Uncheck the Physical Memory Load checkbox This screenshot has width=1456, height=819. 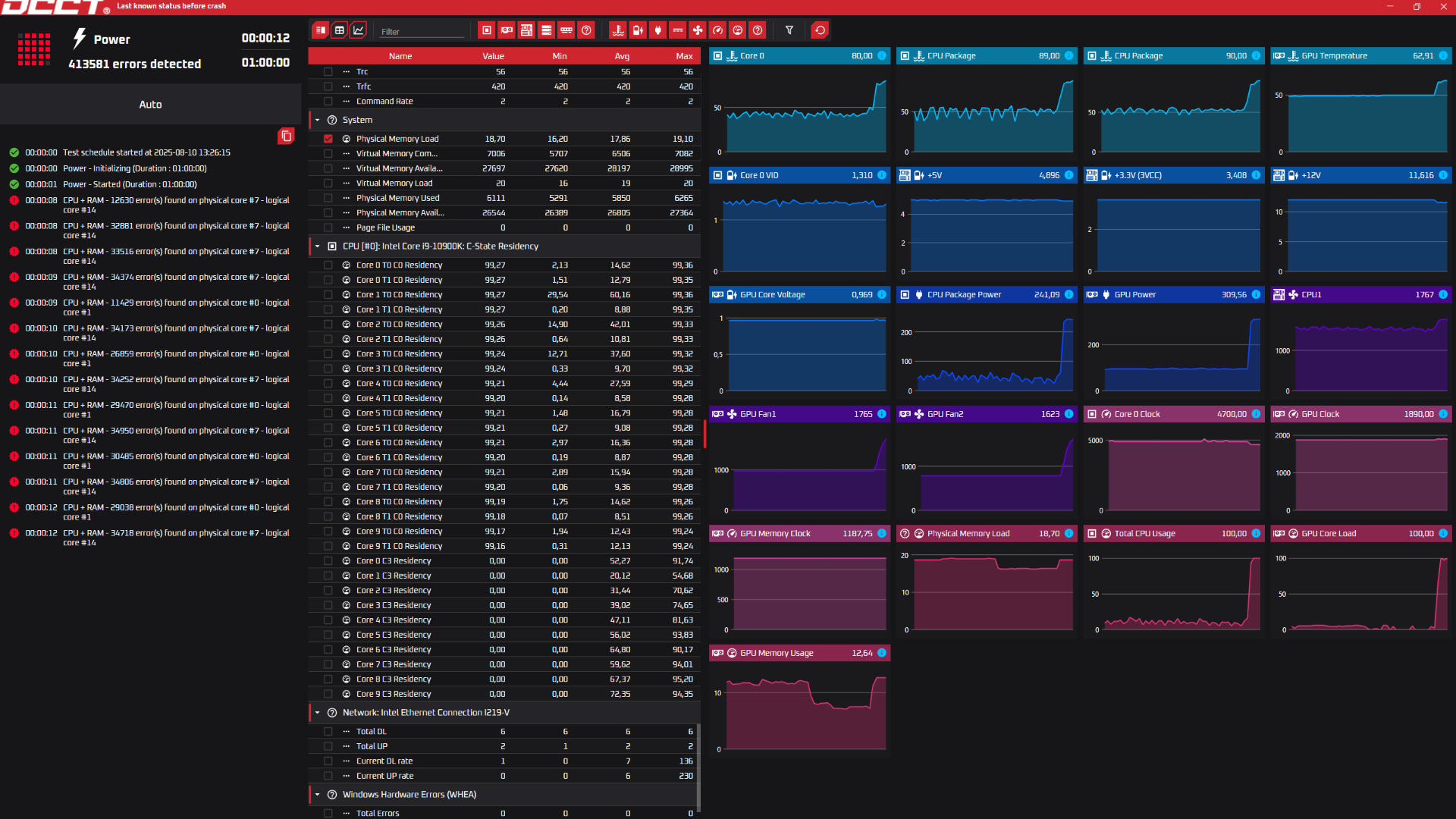(328, 139)
